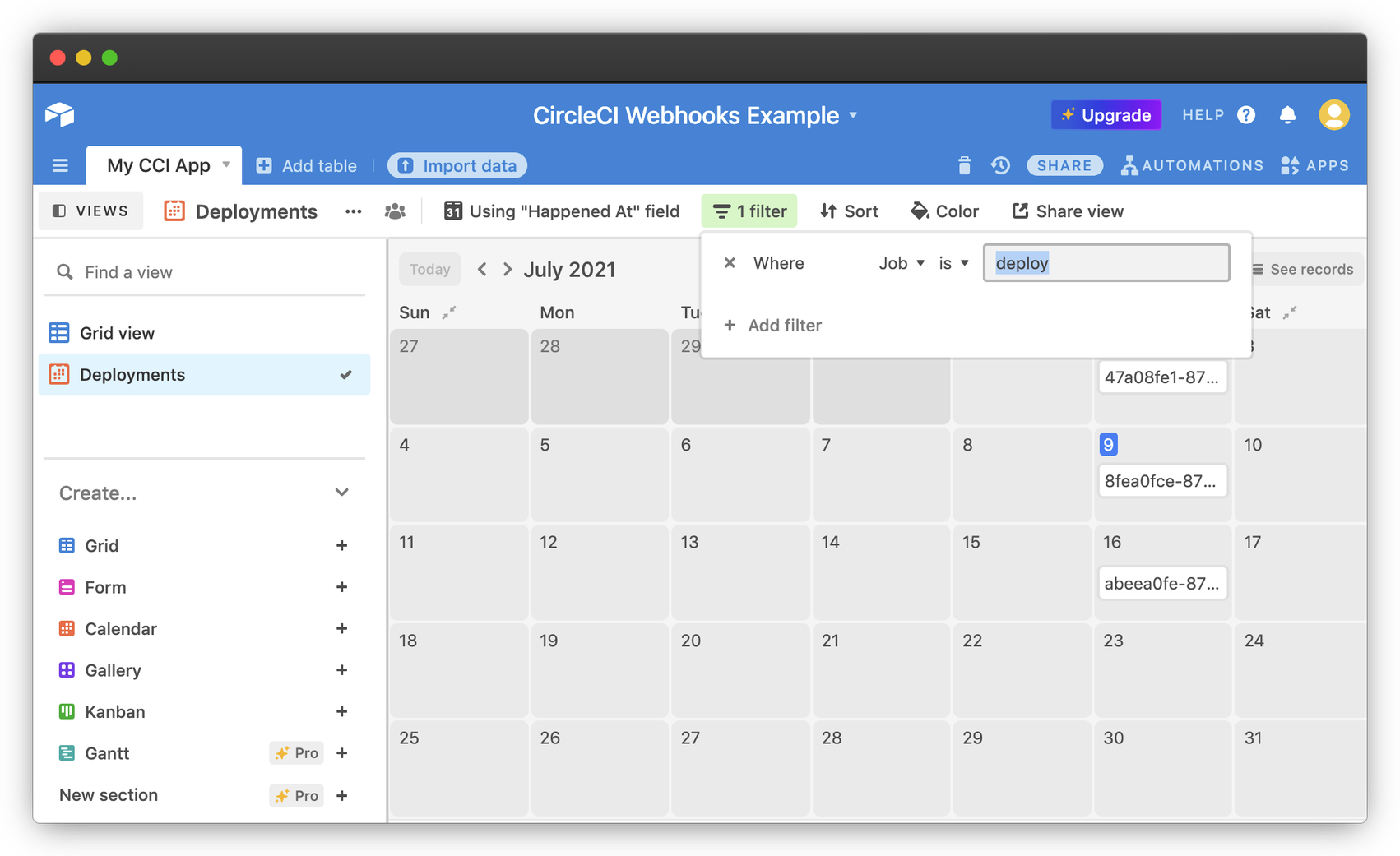Click the Pro badge beside New section
Viewport: 1400px width, 856px height.
coord(296,795)
